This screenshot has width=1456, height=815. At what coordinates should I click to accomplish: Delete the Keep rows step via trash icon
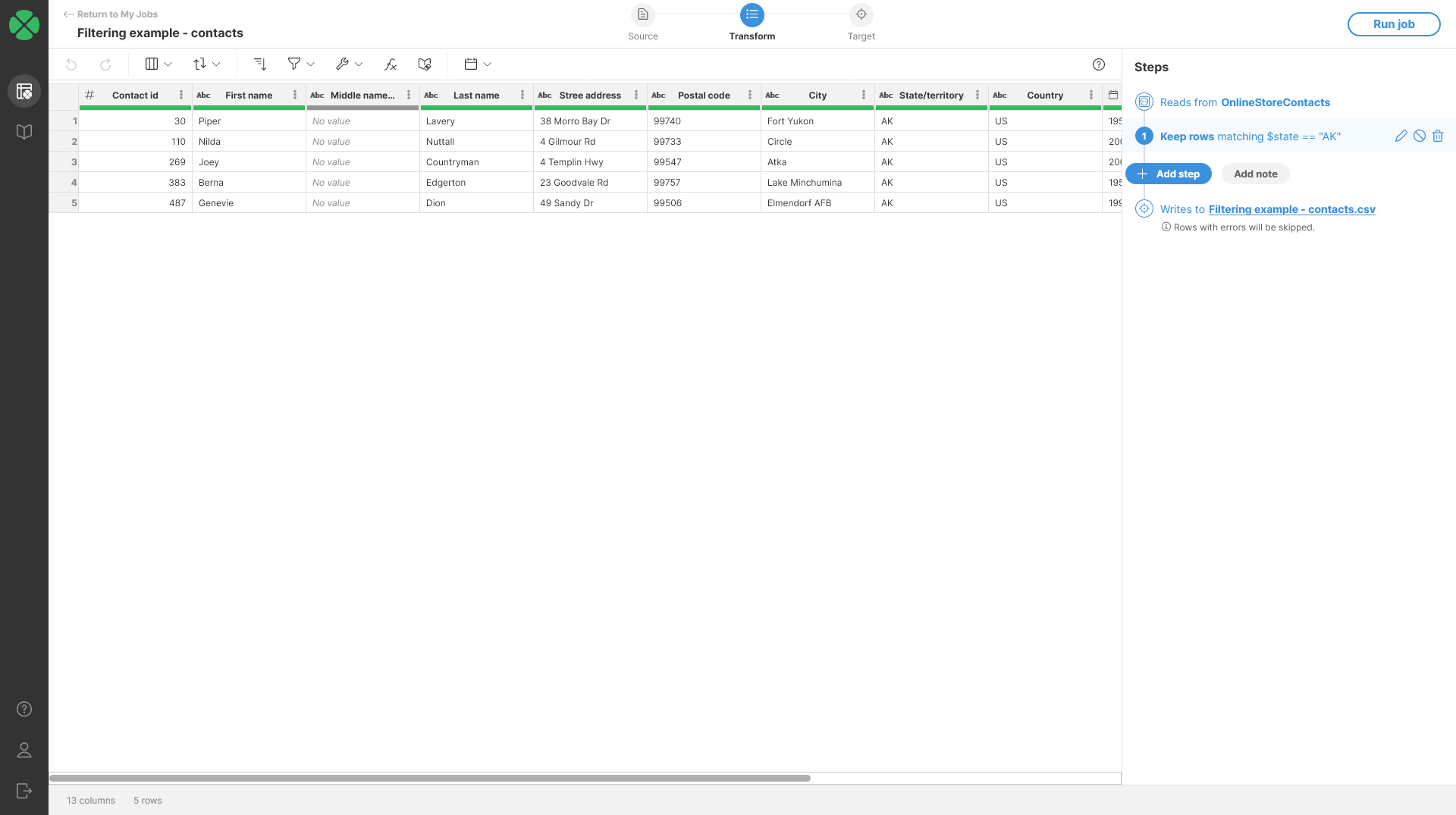[x=1438, y=136]
